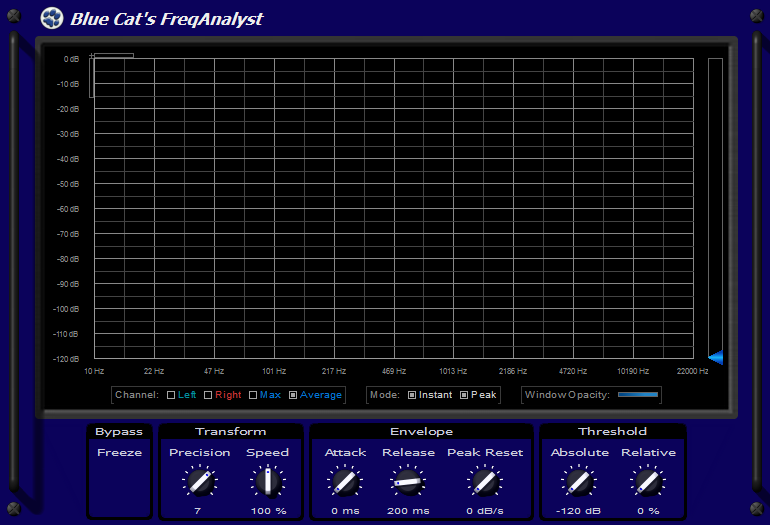Click the Blue Cat paw logo icon
770x525 pixels.
pyautogui.click(x=52, y=18)
